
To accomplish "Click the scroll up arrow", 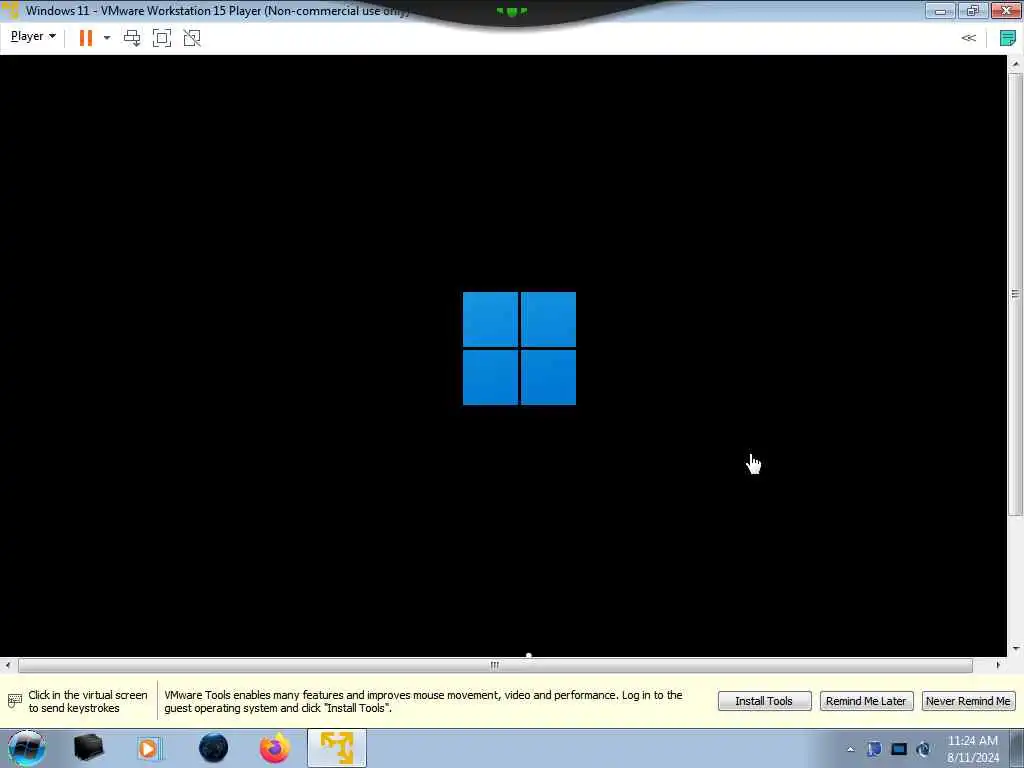I will click(1015, 64).
